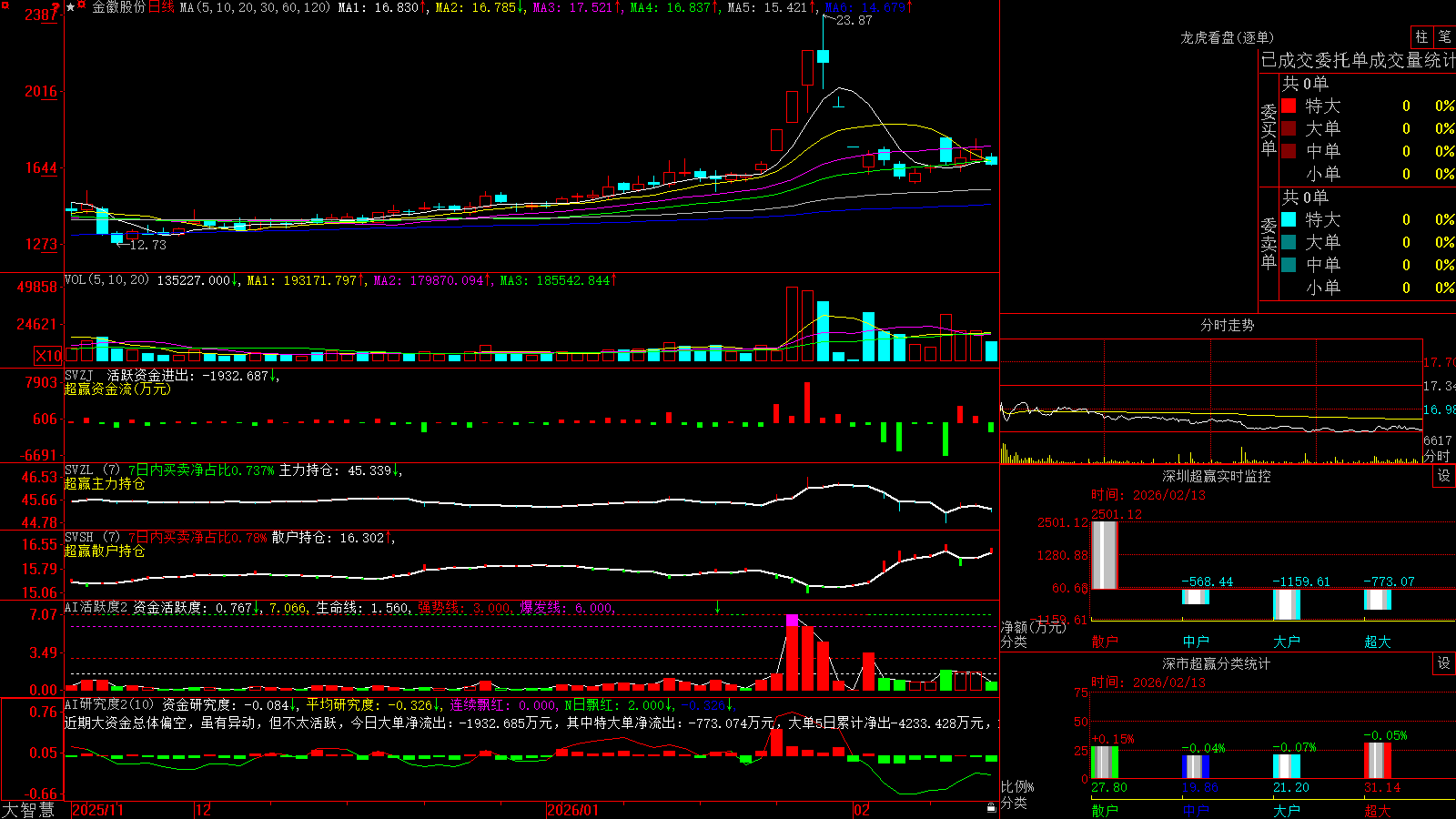Image resolution: width=1456 pixels, height=819 pixels.
Task: Open 设 settings for 深圳超赢实时监控
Action: click(1444, 477)
